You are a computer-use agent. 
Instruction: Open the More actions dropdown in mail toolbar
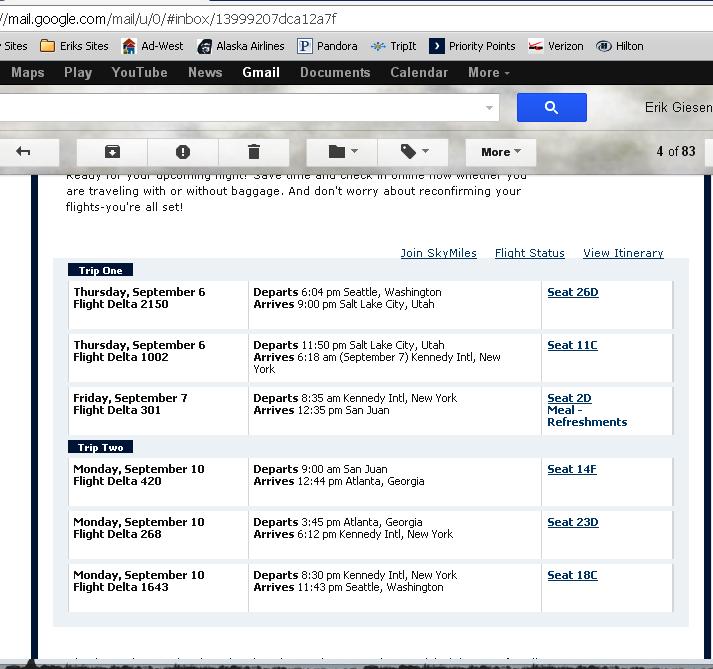coord(501,152)
